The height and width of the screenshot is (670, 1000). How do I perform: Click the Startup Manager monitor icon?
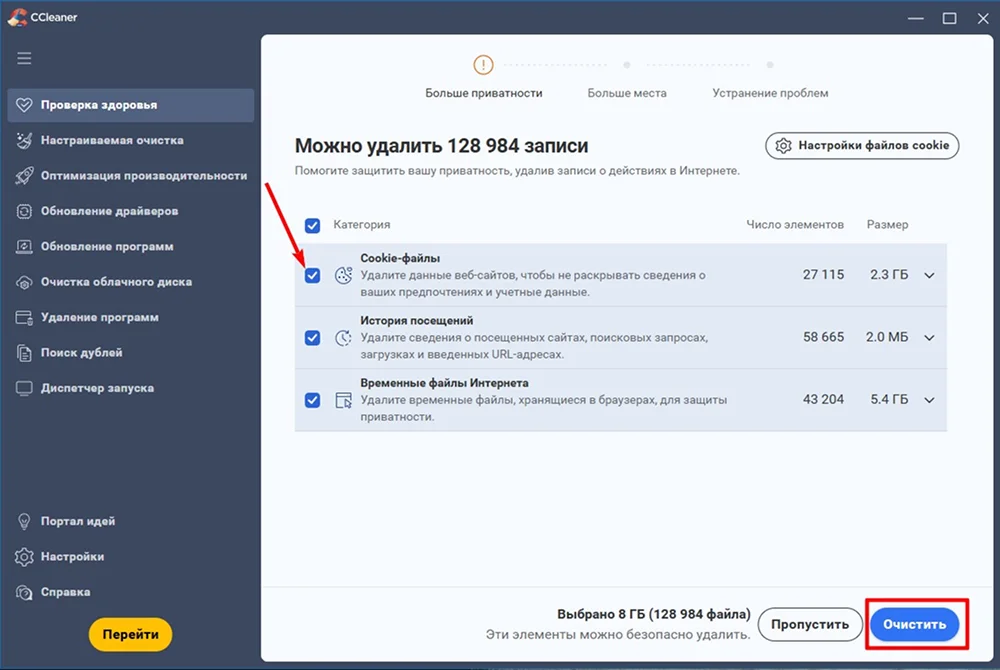click(24, 388)
